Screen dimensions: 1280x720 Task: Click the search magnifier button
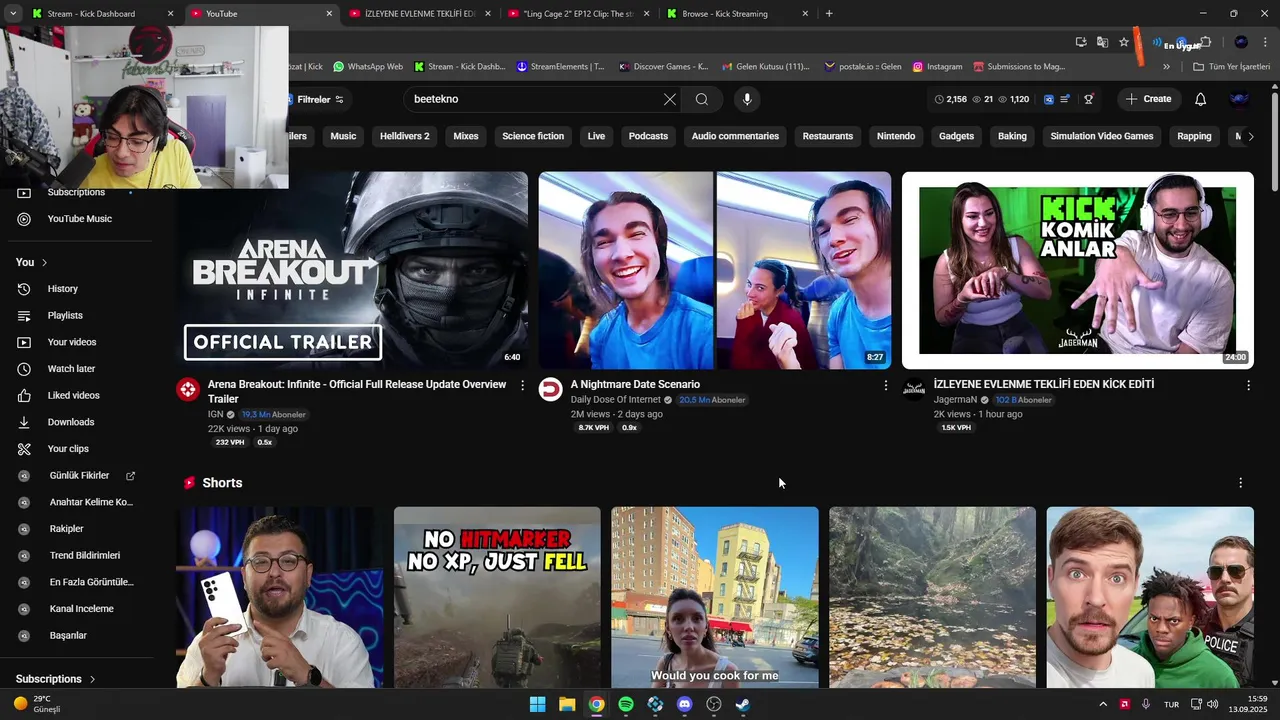pyautogui.click(x=702, y=99)
